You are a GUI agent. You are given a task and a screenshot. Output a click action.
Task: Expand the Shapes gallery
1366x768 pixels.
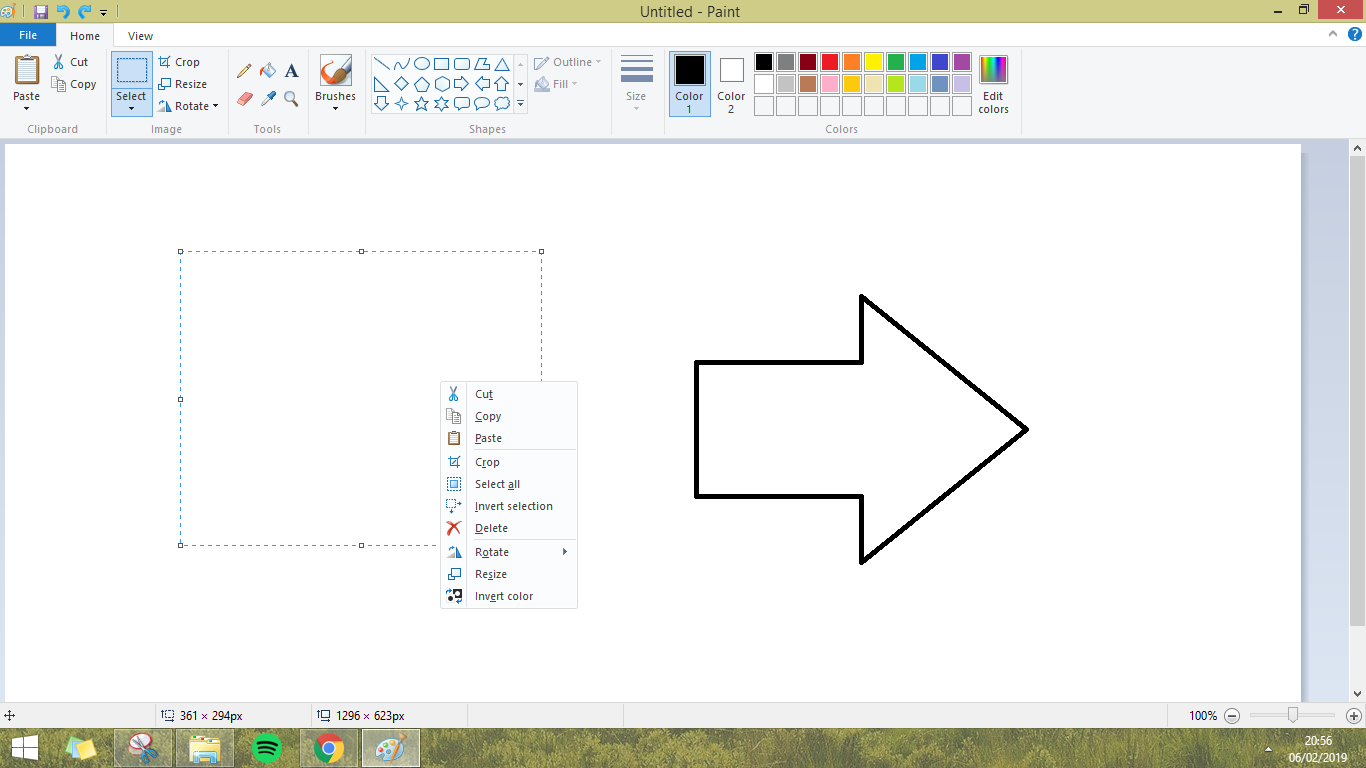(x=519, y=104)
